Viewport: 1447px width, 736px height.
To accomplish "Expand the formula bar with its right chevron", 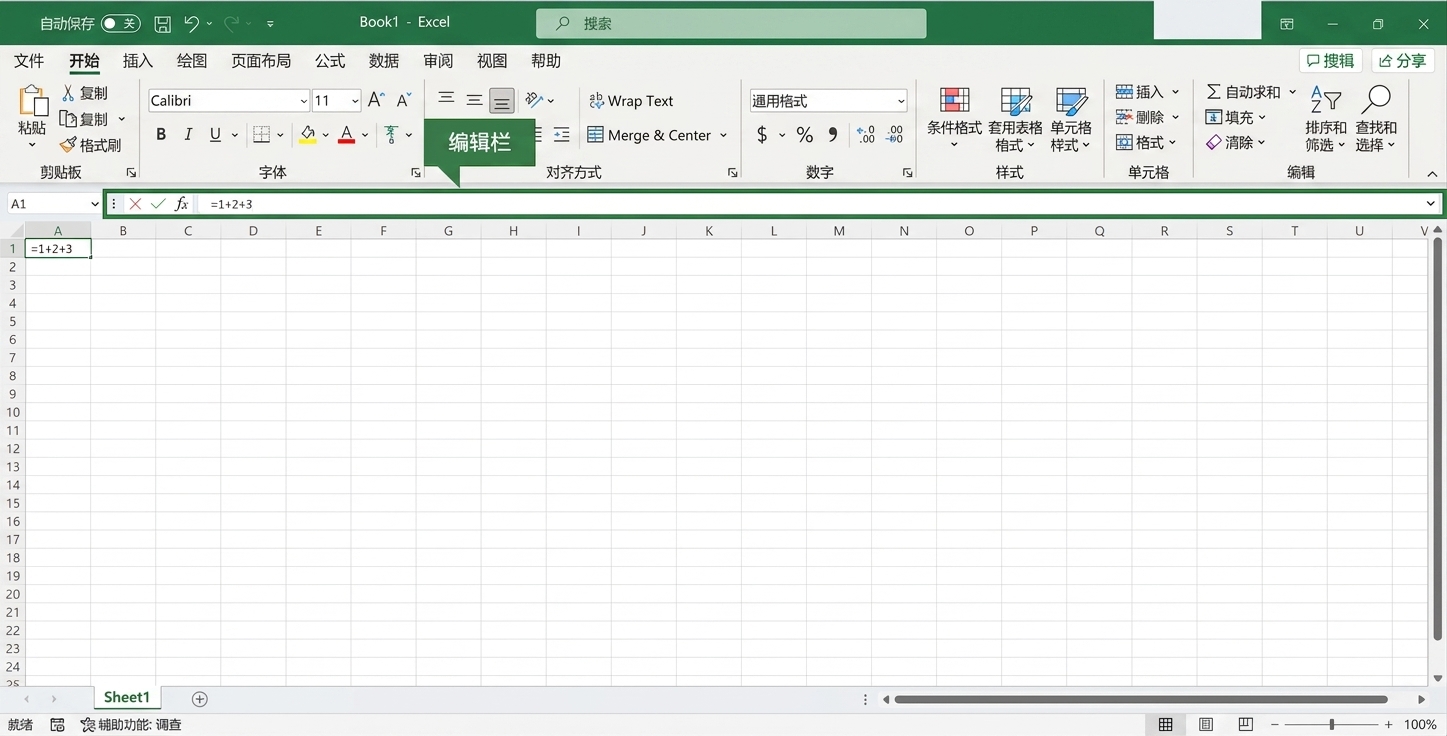I will (x=1431, y=204).
